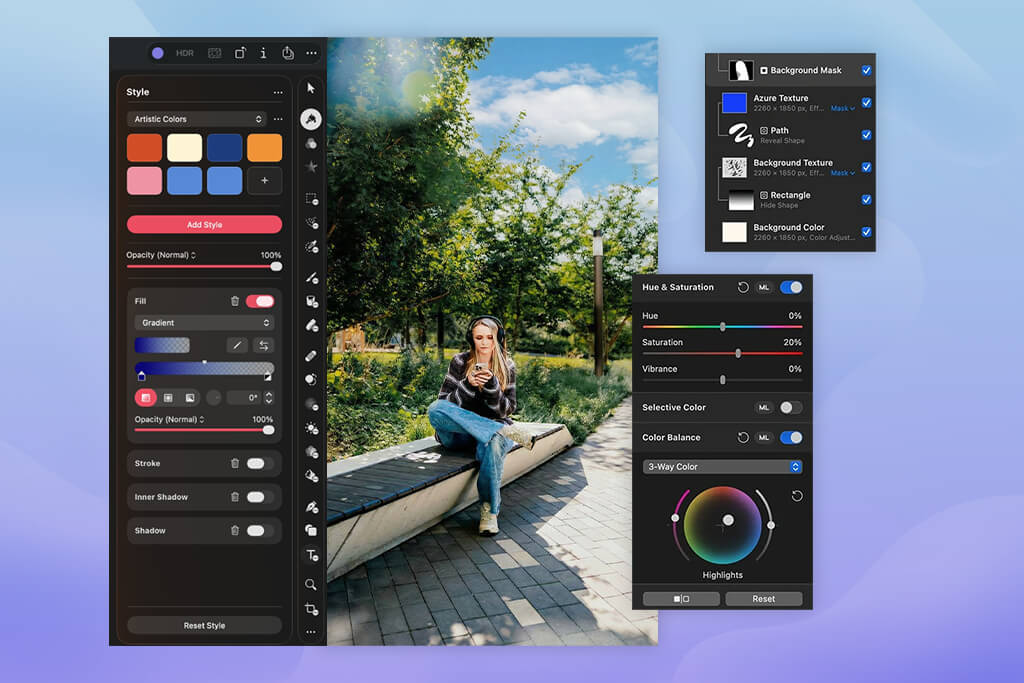Screen dimensions: 1024x683
Task: Toggle the HDR button in top bar
Action: [185, 53]
